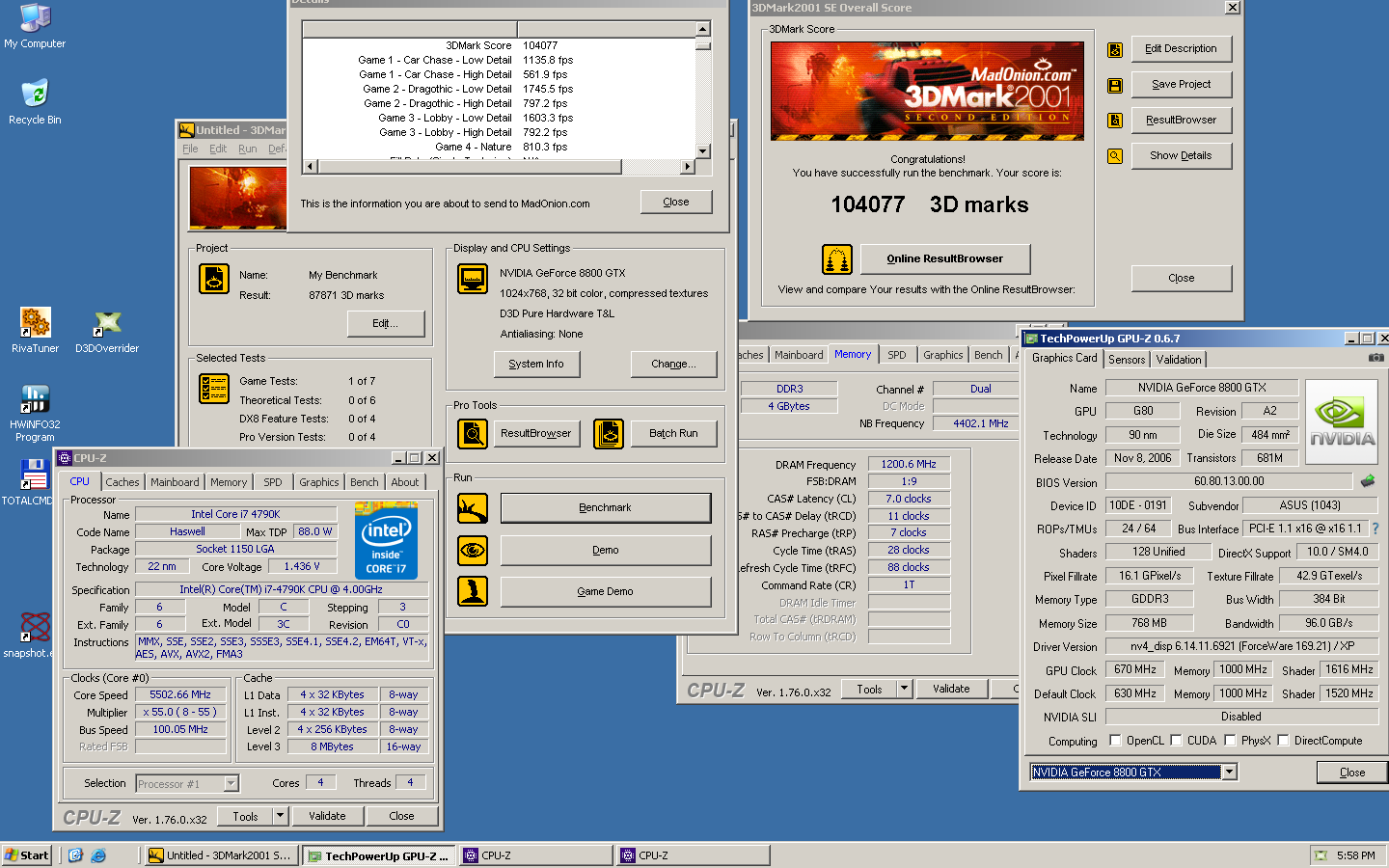Click the GPU-Z screenshot camera icon

[x=1376, y=358]
